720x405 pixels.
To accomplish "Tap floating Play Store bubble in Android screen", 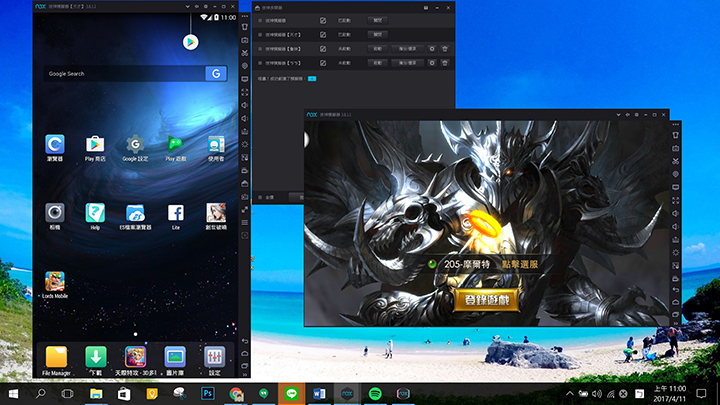I will point(191,42).
